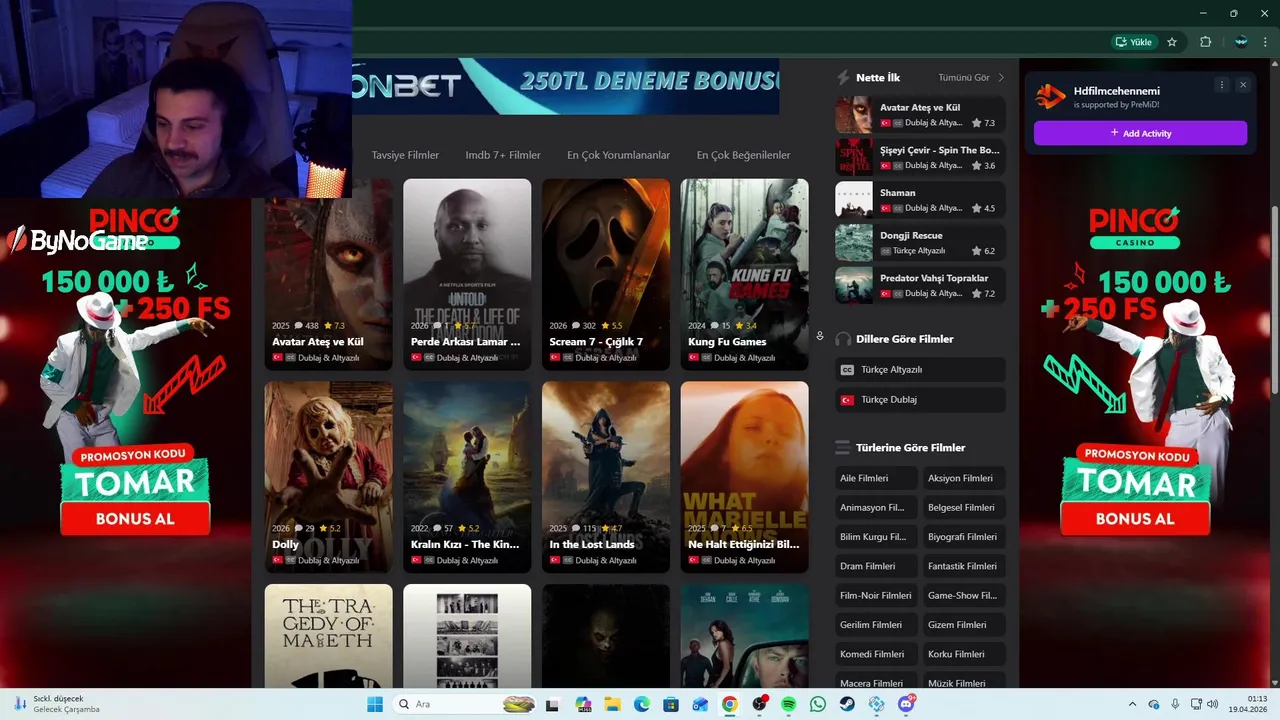This screenshot has width=1280, height=720.
Task: Choose the Belgesel Filmleri genre
Action: point(964,507)
